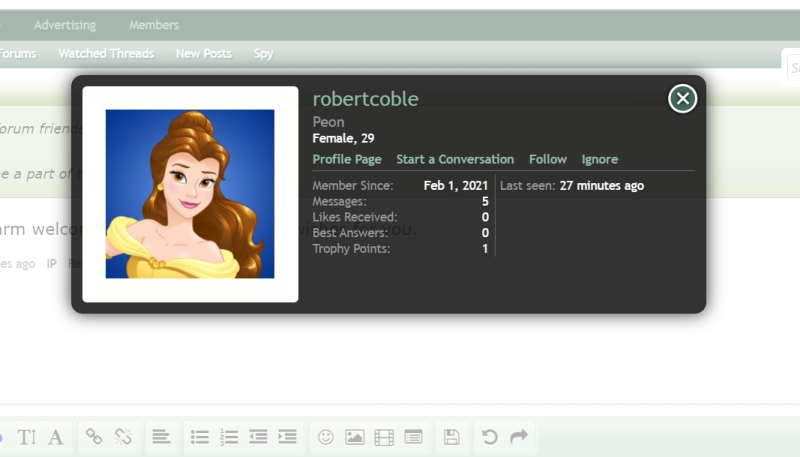
Task: Insert an unordered bullet list
Action: pos(199,437)
